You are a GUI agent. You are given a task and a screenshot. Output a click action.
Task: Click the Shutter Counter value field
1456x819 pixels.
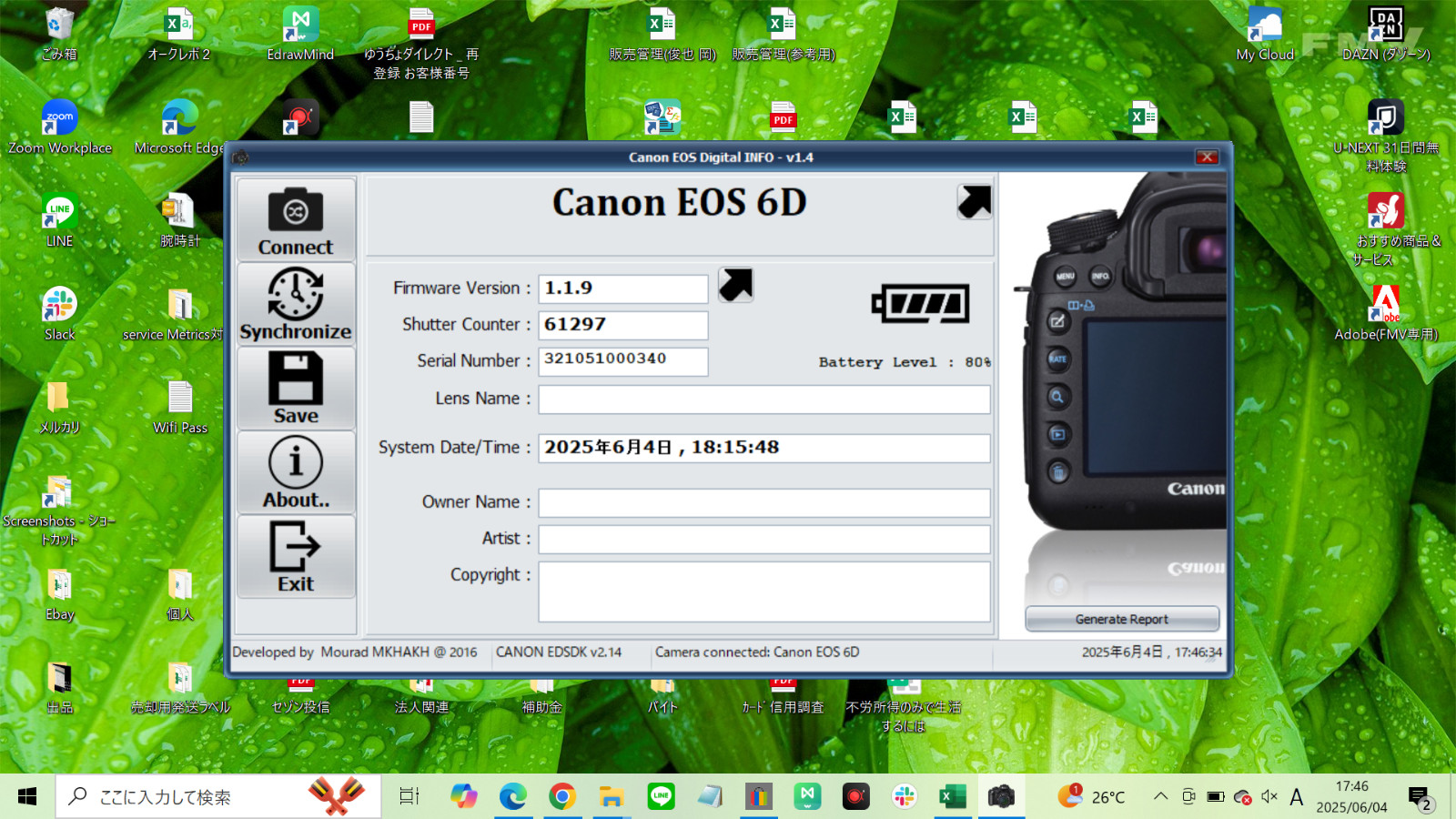(x=623, y=325)
